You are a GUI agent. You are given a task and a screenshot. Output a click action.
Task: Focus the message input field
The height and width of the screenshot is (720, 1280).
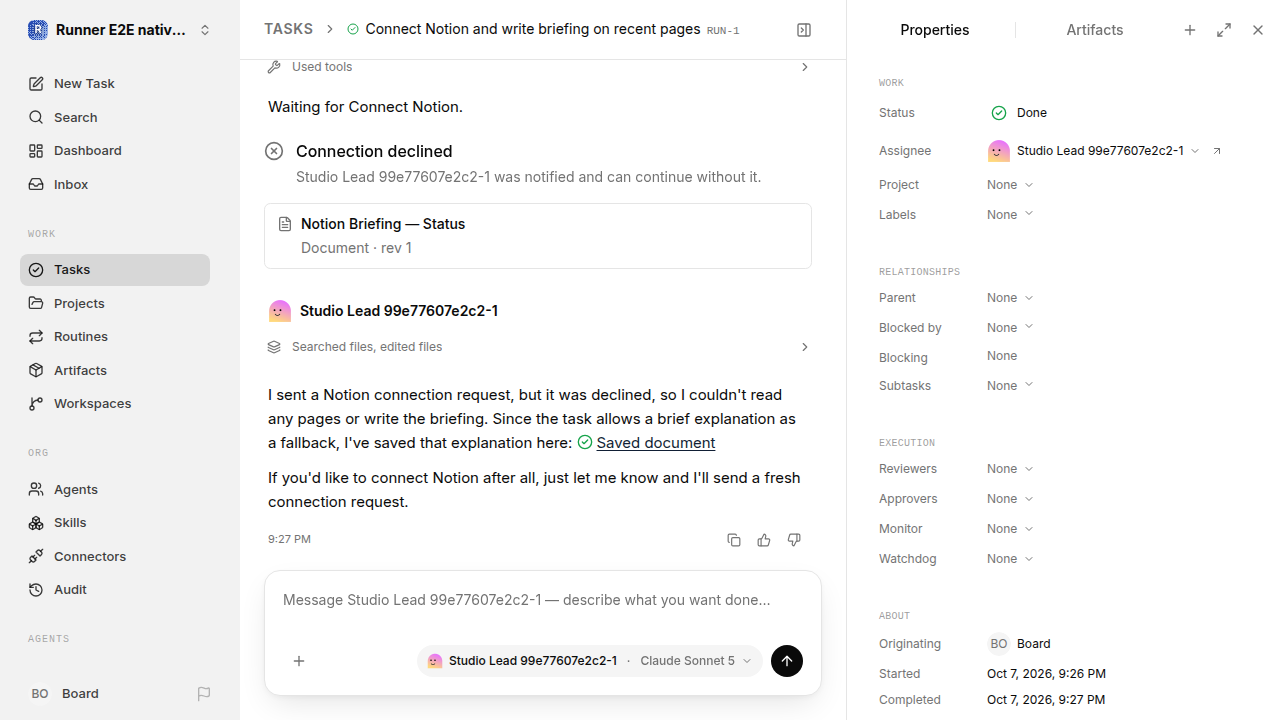542,601
